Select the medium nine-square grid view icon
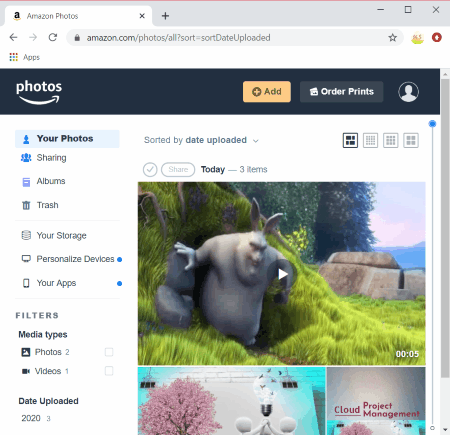450x435 pixels. (x=391, y=140)
